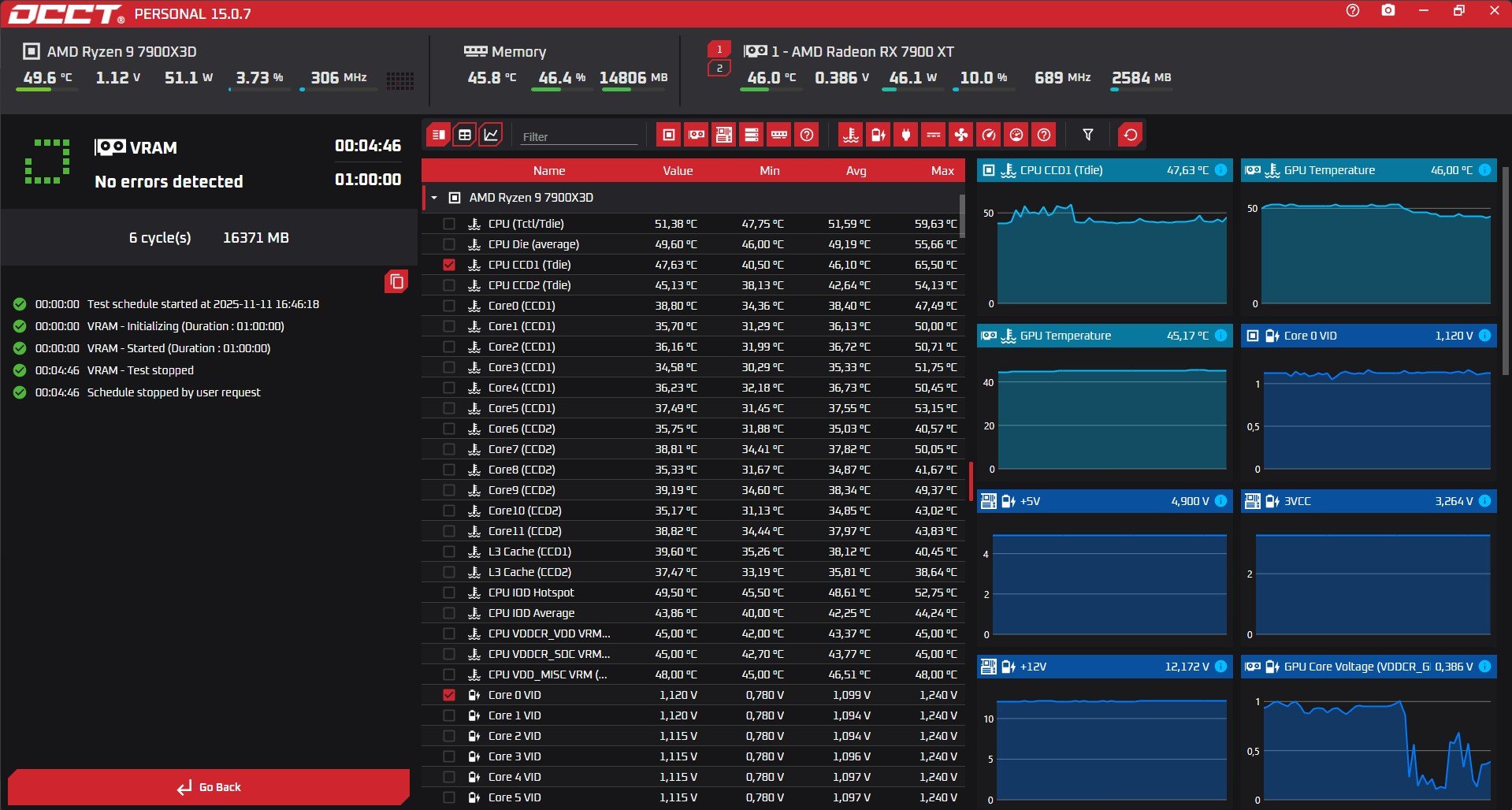
Task: Check the Core 1 VID checkbox
Action: pos(449,715)
